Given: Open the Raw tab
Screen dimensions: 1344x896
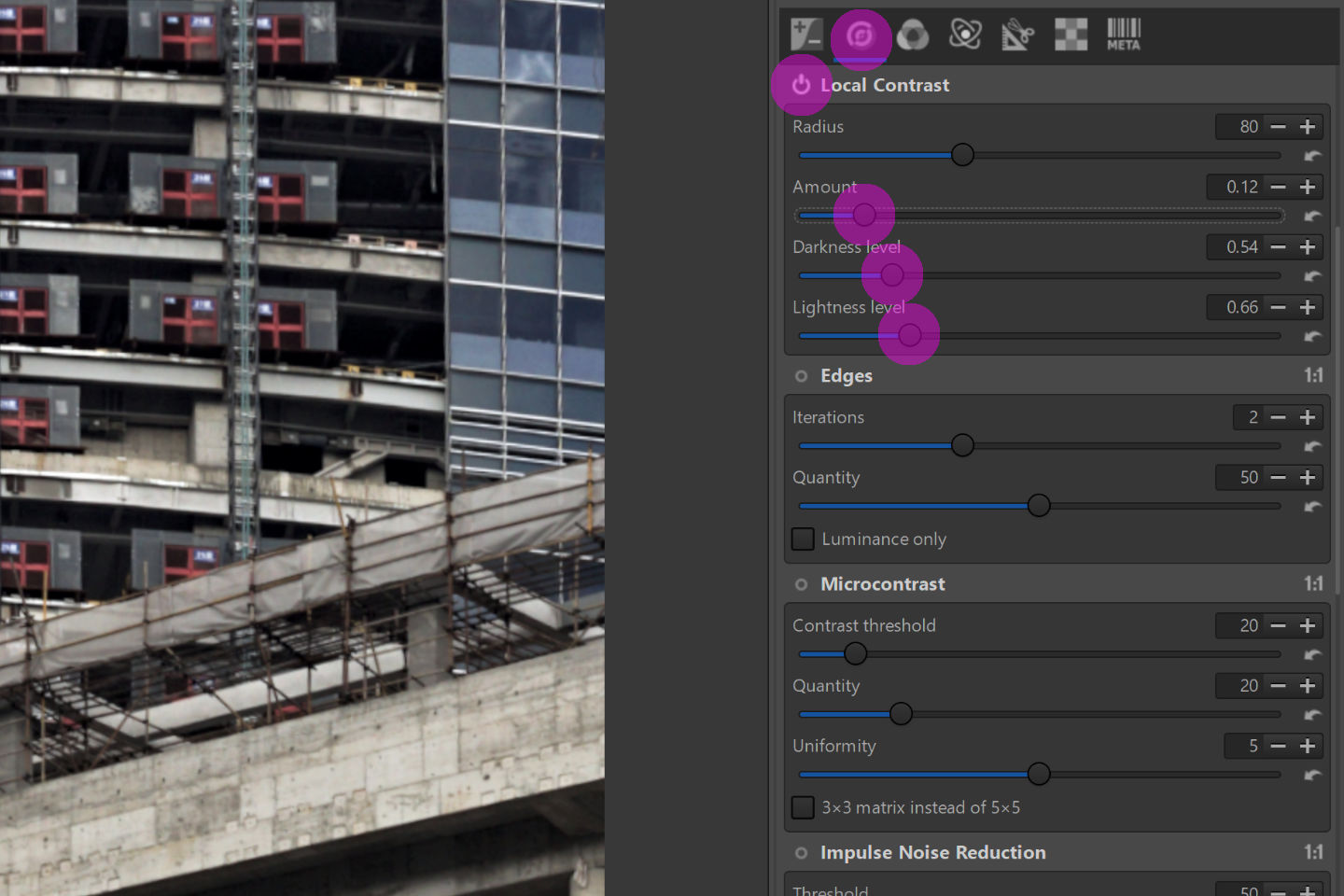Looking at the screenshot, I should pos(1071,35).
